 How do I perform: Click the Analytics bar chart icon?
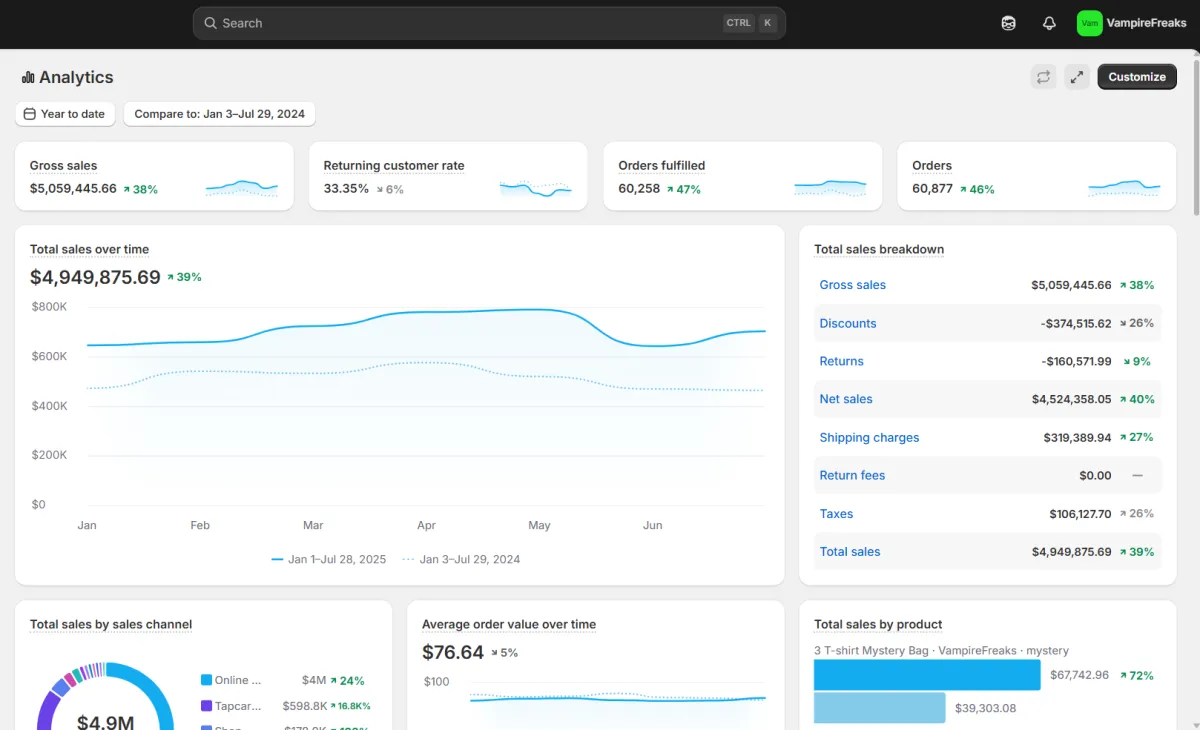click(x=28, y=77)
